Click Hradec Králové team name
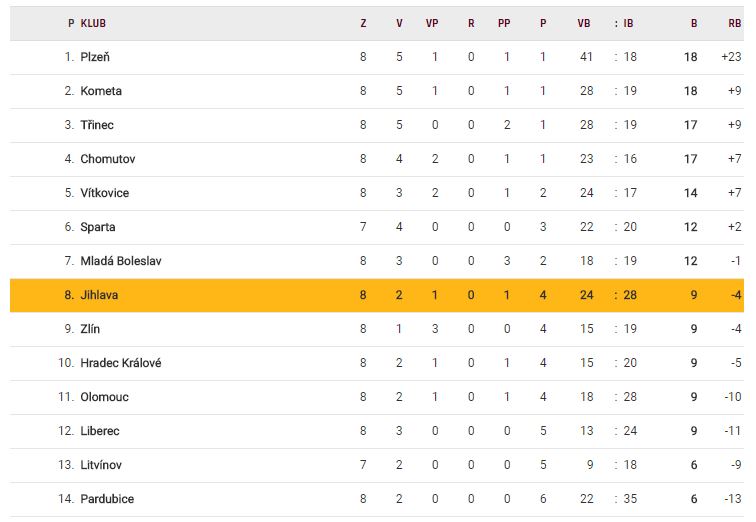The image size is (756, 522). (x=121, y=363)
